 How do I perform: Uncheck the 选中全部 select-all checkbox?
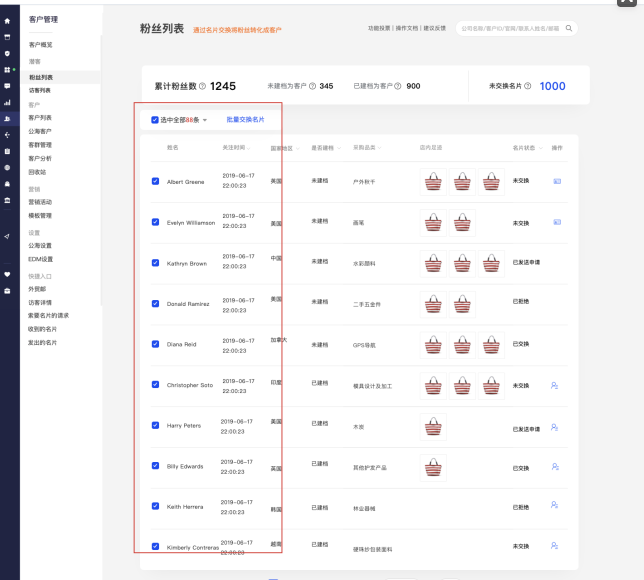(x=155, y=120)
